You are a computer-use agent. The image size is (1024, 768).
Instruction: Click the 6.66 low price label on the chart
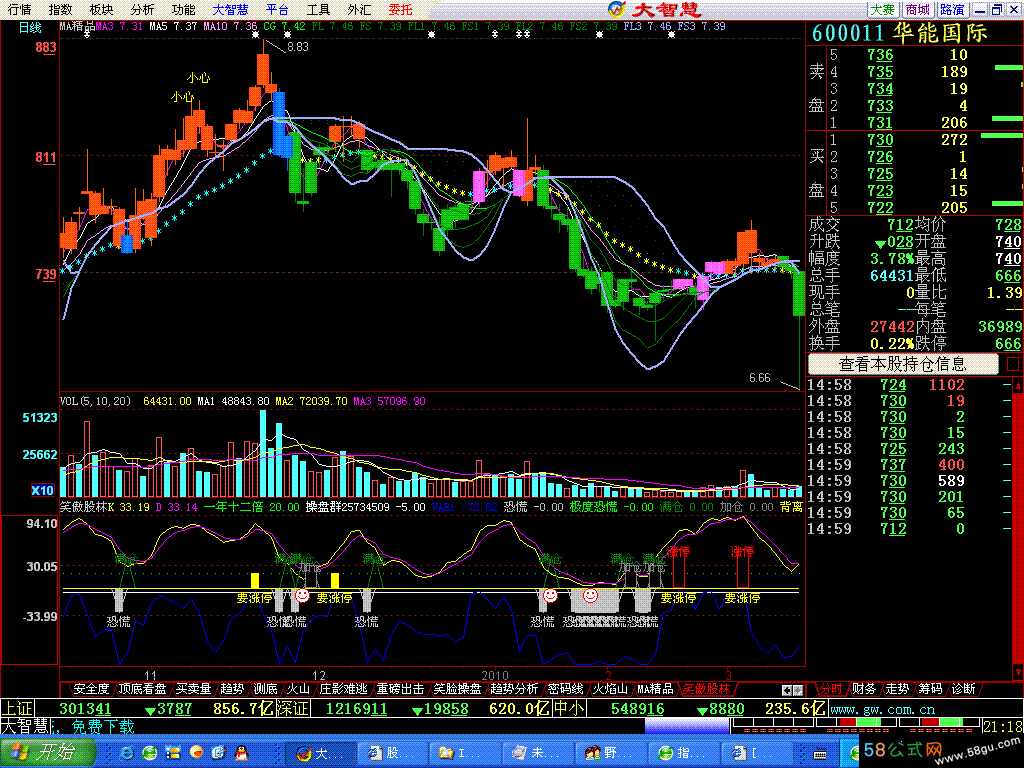coord(760,378)
